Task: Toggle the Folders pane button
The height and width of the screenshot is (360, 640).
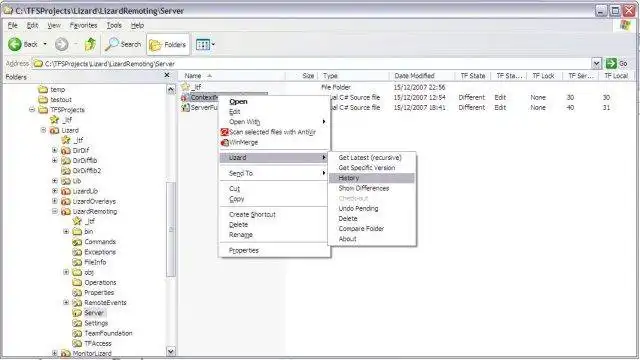Action: click(x=168, y=44)
